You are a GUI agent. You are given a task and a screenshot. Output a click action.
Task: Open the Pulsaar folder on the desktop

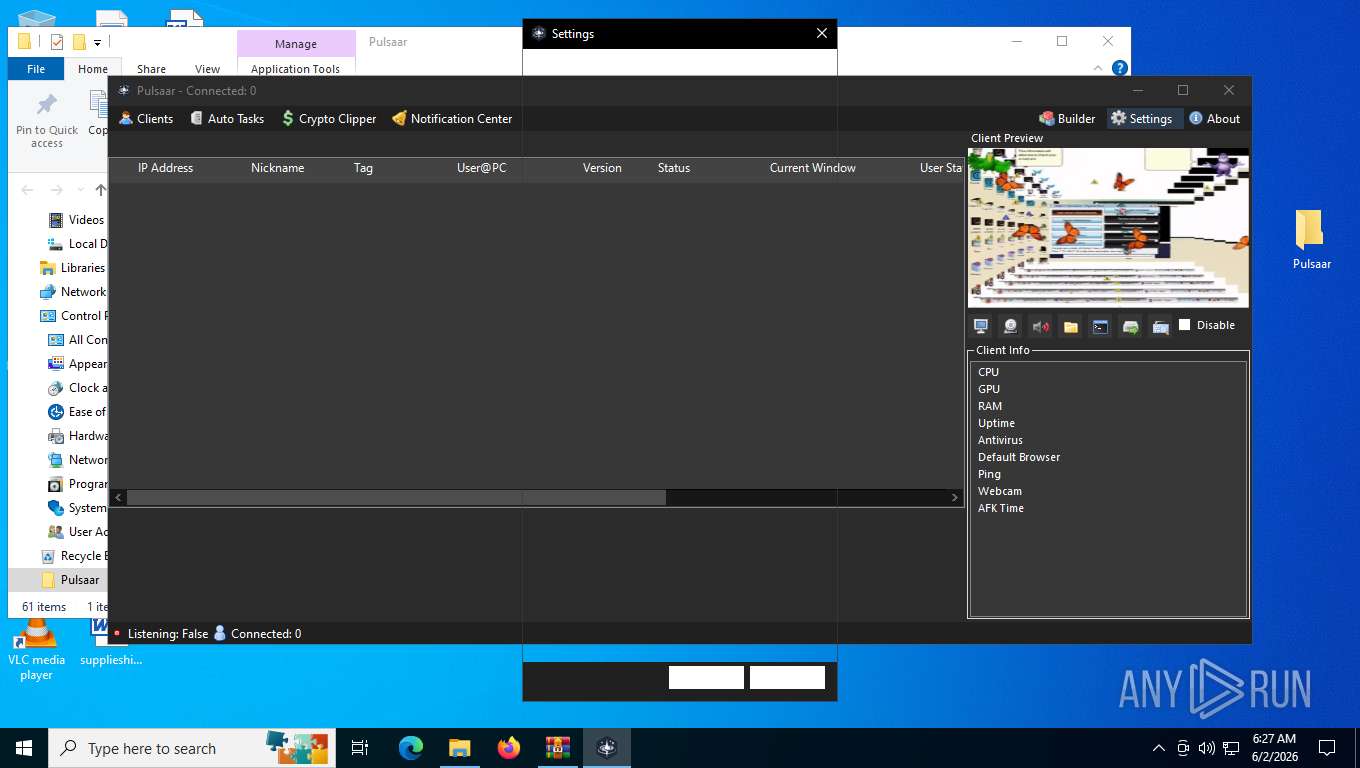(x=1311, y=240)
